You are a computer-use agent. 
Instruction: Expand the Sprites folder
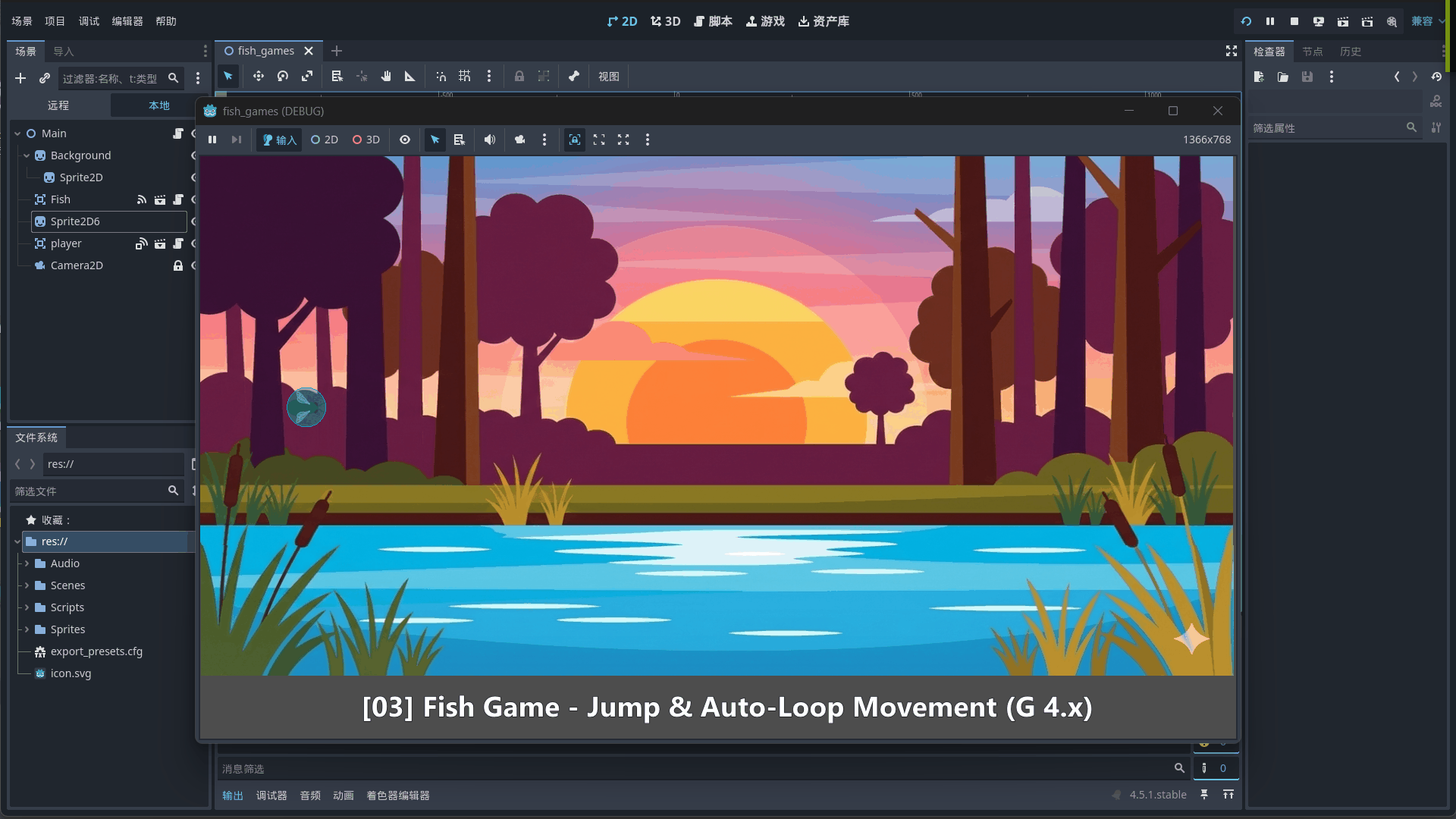(x=27, y=629)
